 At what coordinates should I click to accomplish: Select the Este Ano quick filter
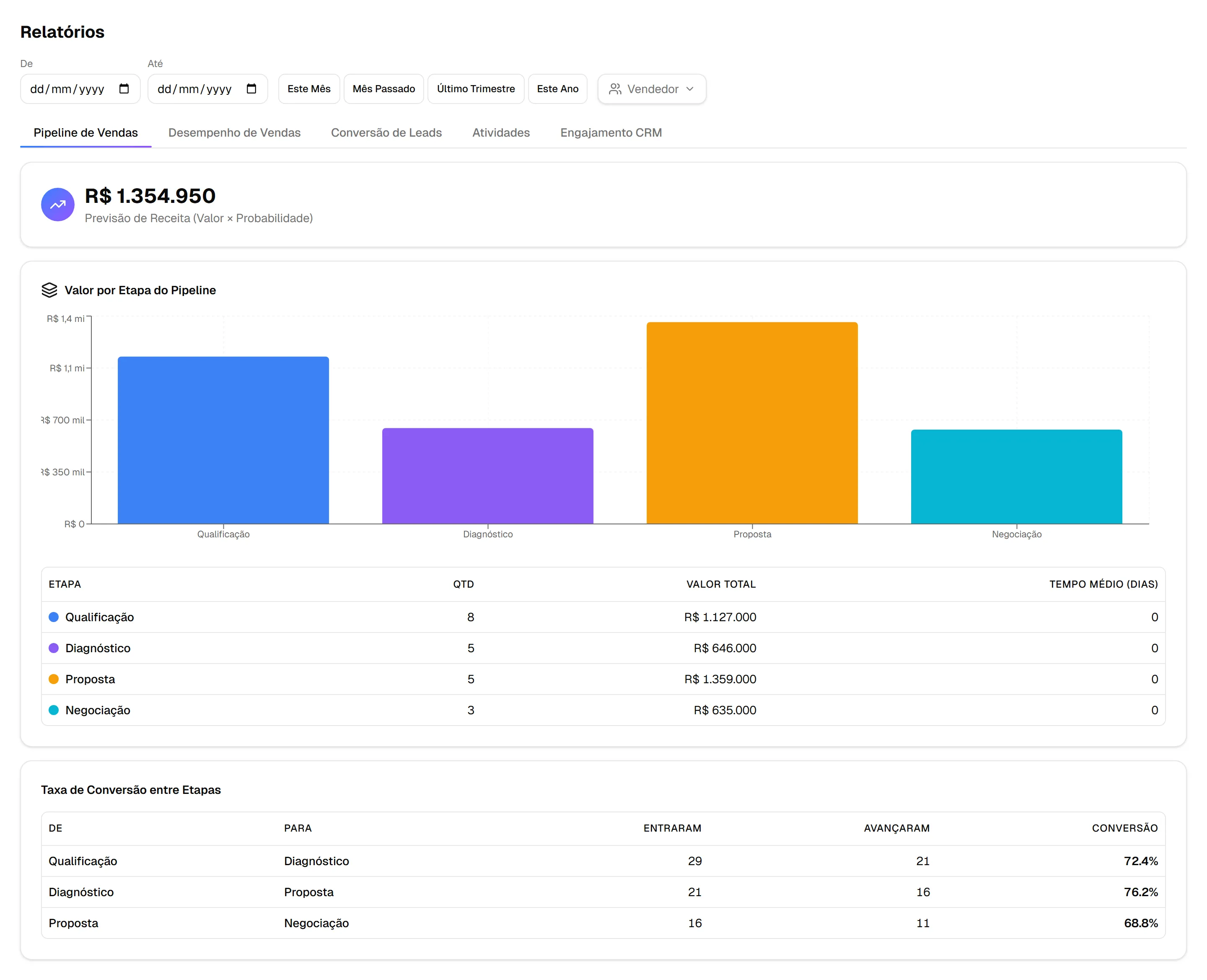click(x=557, y=89)
